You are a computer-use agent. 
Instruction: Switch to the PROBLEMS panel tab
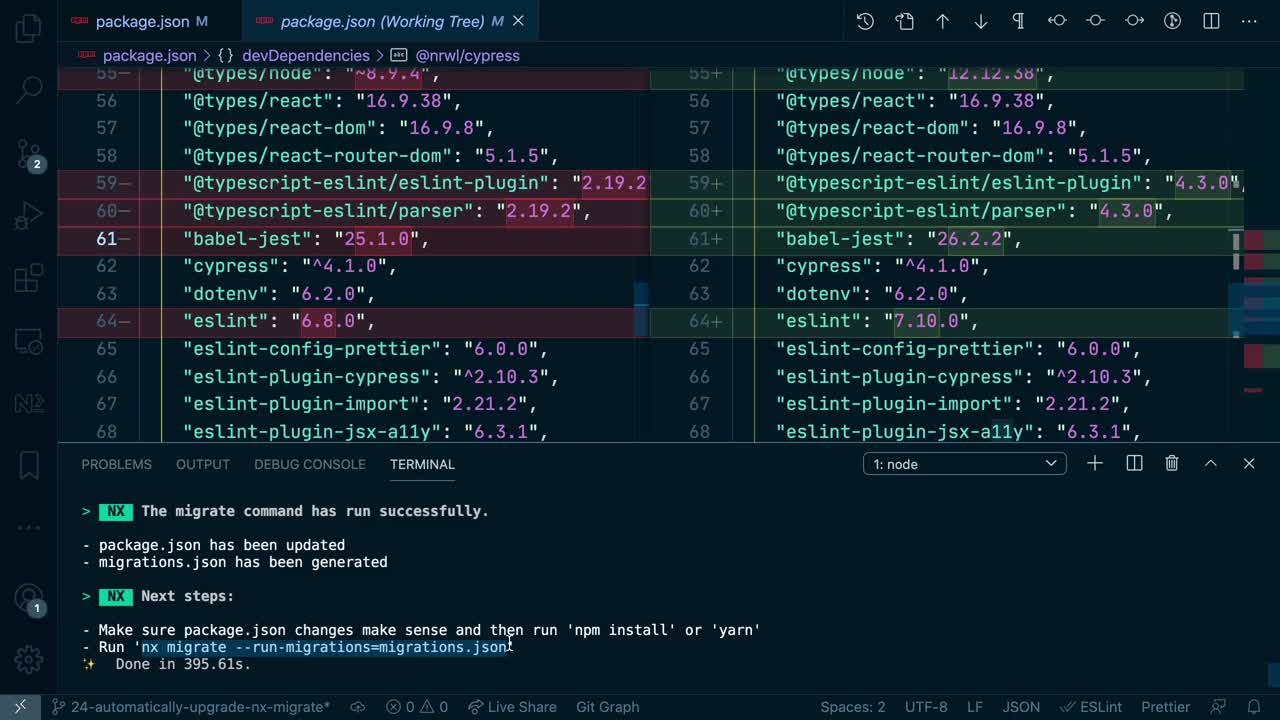click(116, 464)
